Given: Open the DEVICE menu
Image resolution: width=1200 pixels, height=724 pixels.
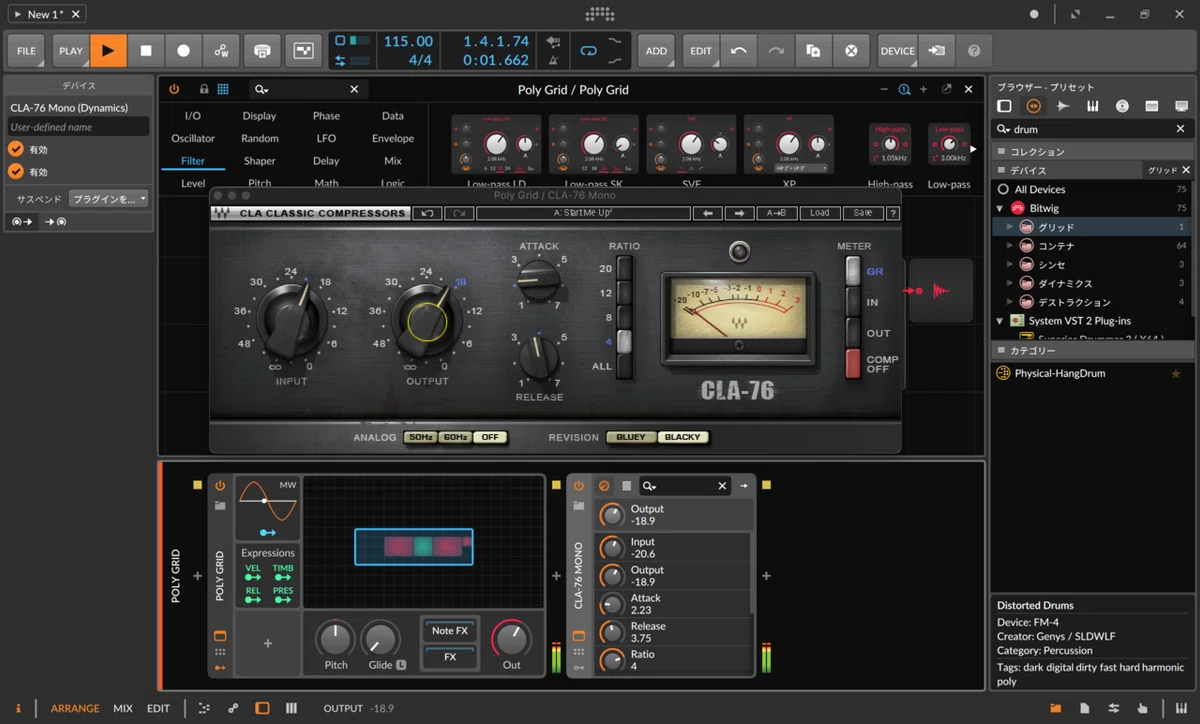Looking at the screenshot, I should tap(897, 51).
